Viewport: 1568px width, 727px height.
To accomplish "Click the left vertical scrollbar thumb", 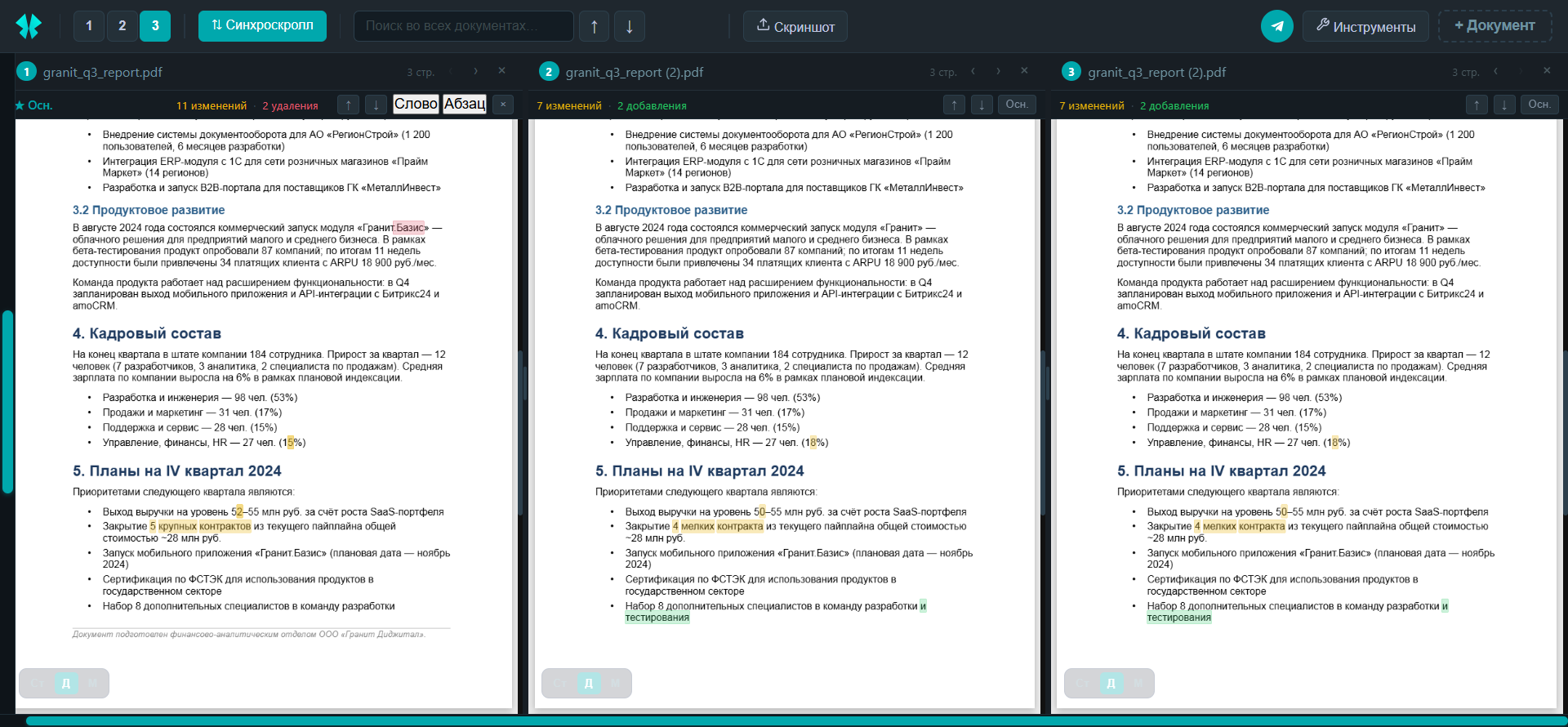I will [x=7, y=402].
